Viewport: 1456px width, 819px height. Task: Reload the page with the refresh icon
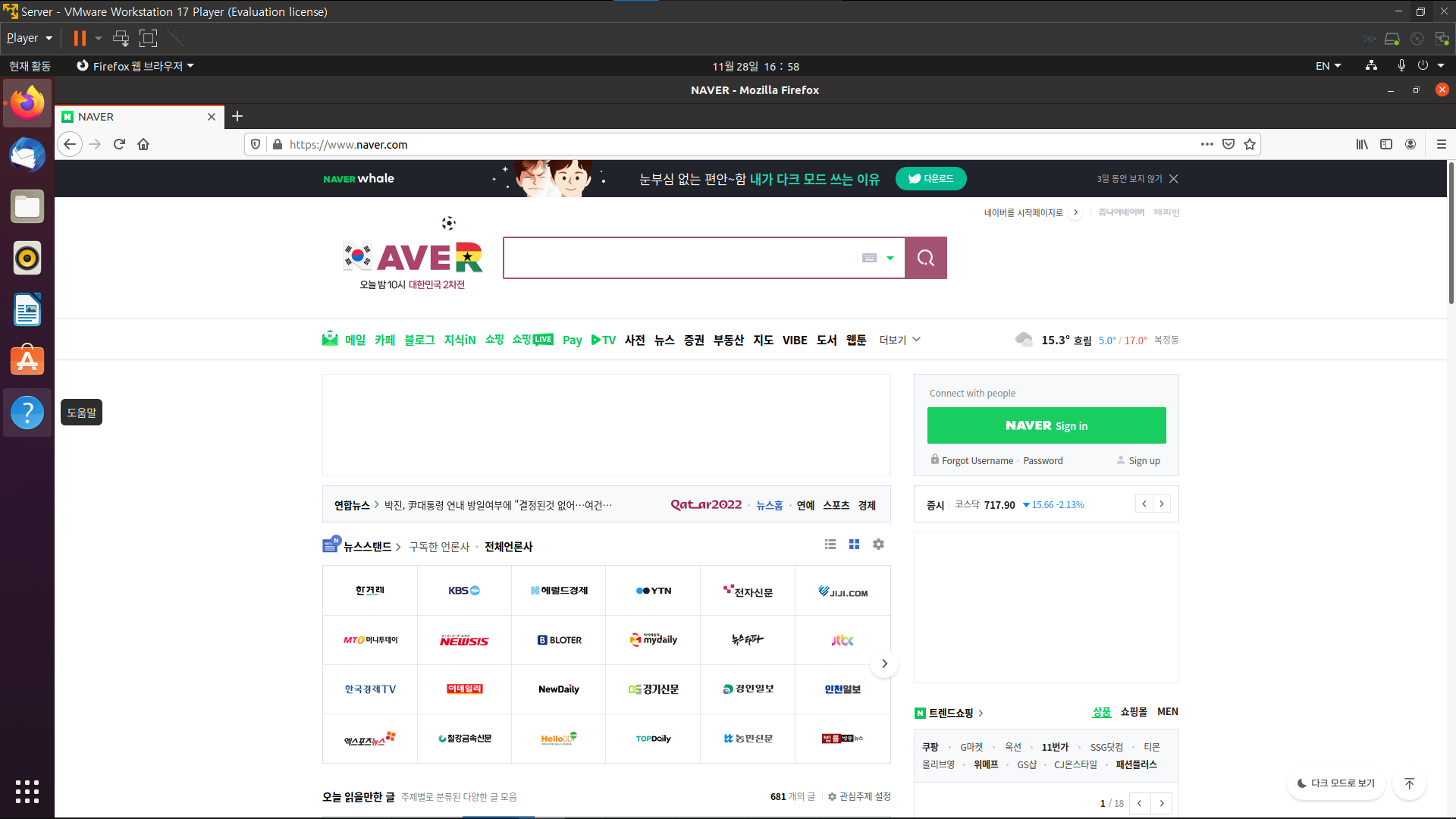[x=119, y=144]
